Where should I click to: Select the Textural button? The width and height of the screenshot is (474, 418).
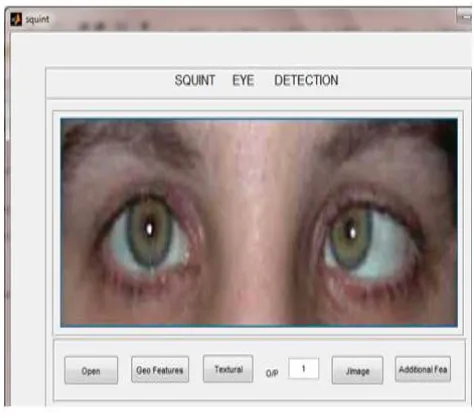tap(228, 369)
